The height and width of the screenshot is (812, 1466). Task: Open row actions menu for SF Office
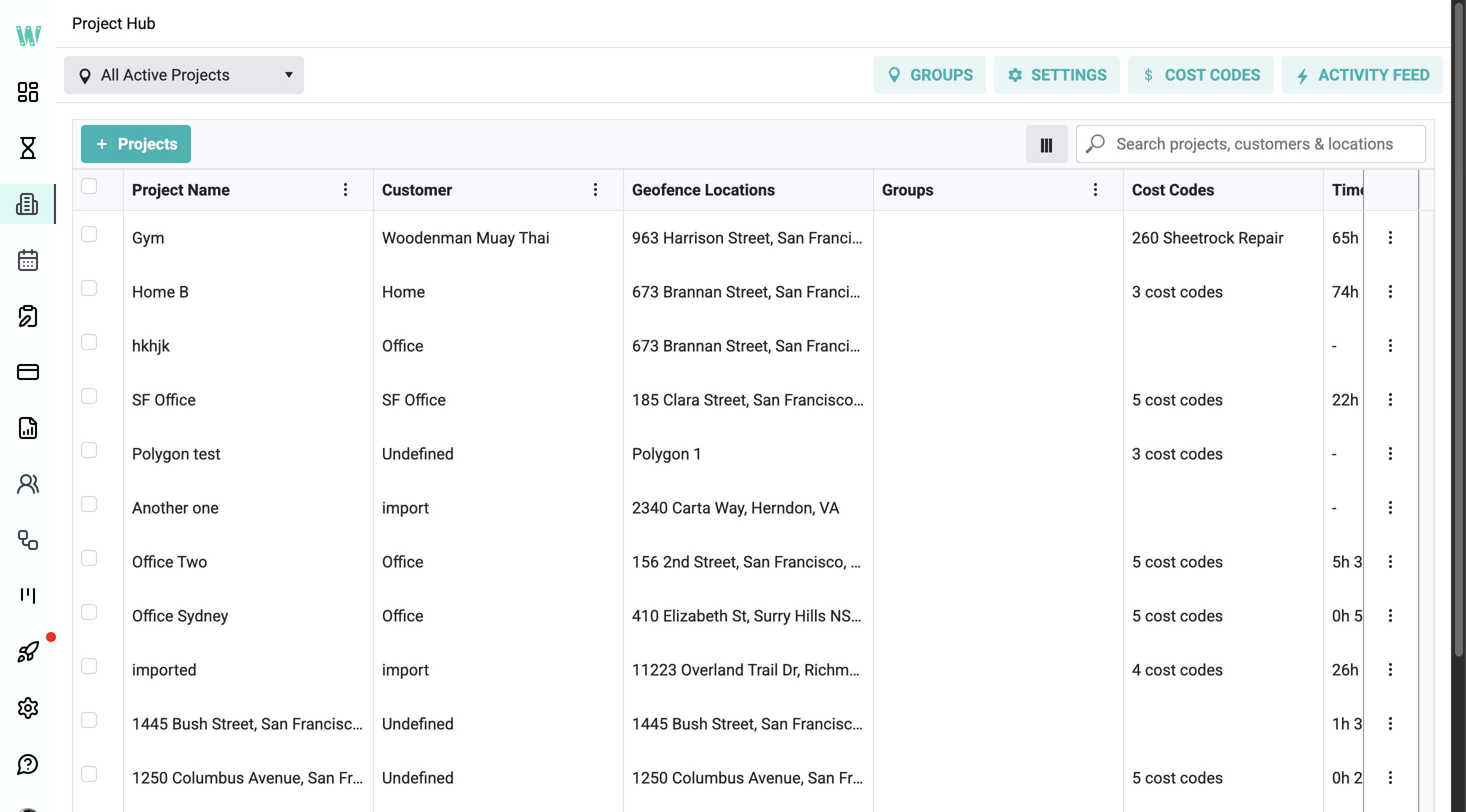click(1390, 400)
